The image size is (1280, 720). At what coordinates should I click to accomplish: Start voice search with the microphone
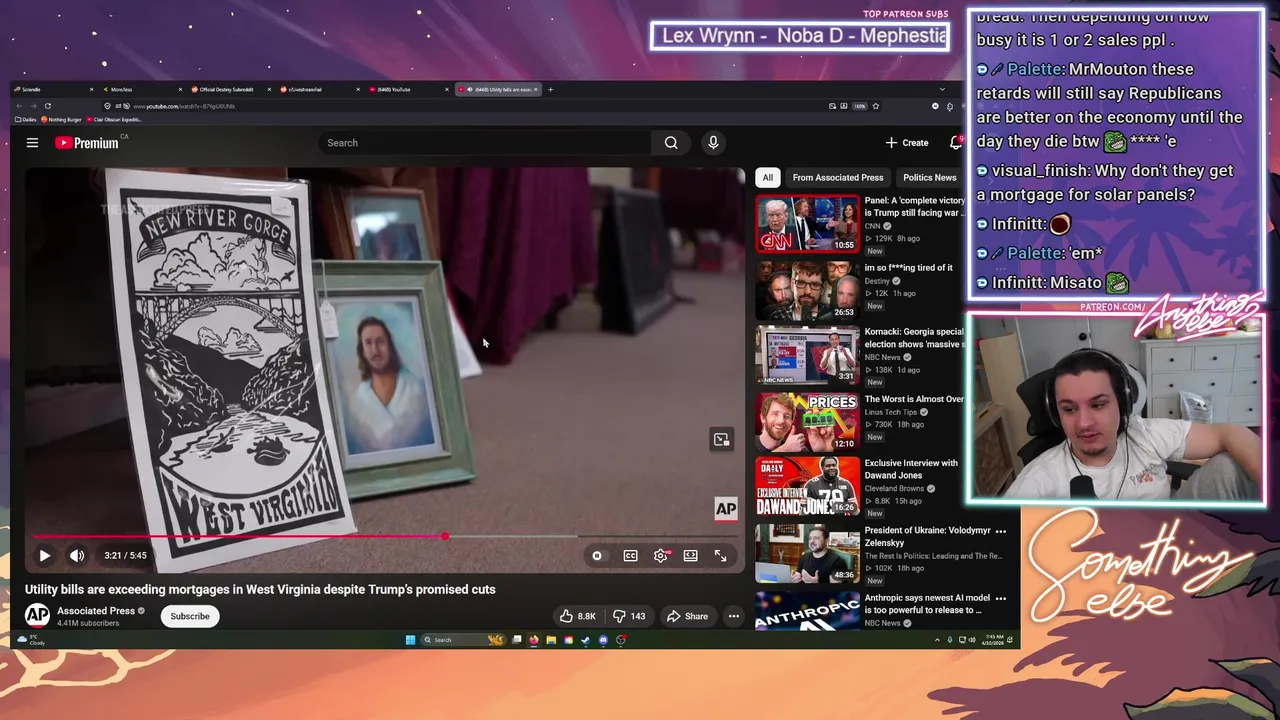[x=713, y=143]
